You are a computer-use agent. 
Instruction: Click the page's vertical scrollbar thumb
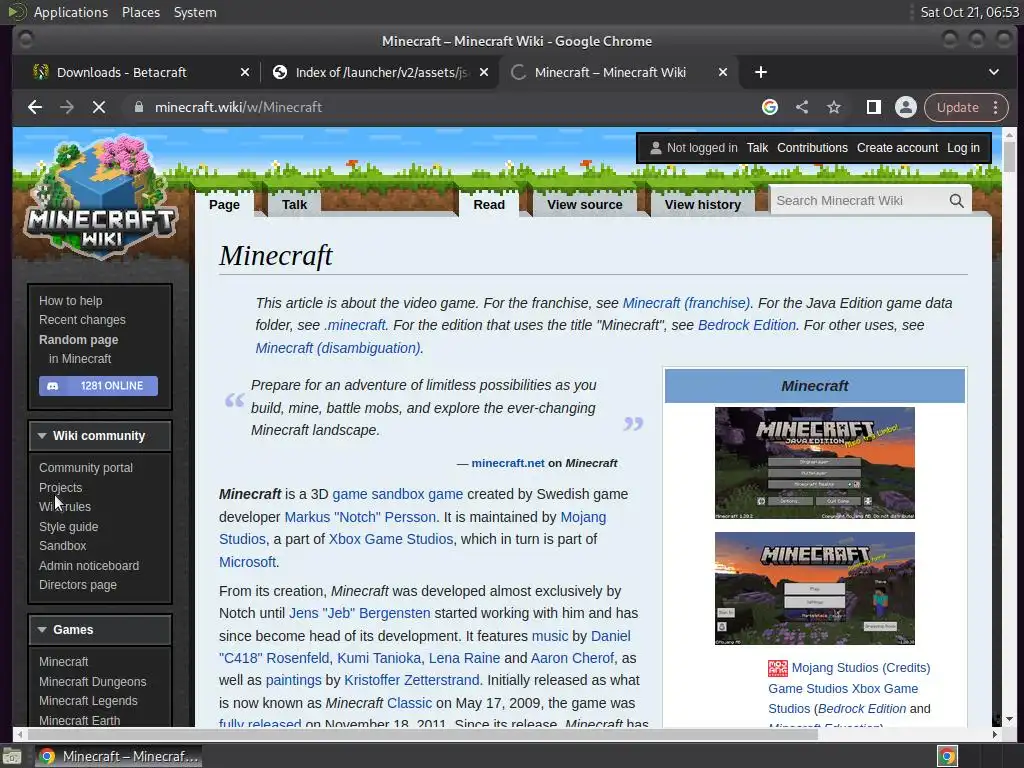pyautogui.click(x=1009, y=157)
